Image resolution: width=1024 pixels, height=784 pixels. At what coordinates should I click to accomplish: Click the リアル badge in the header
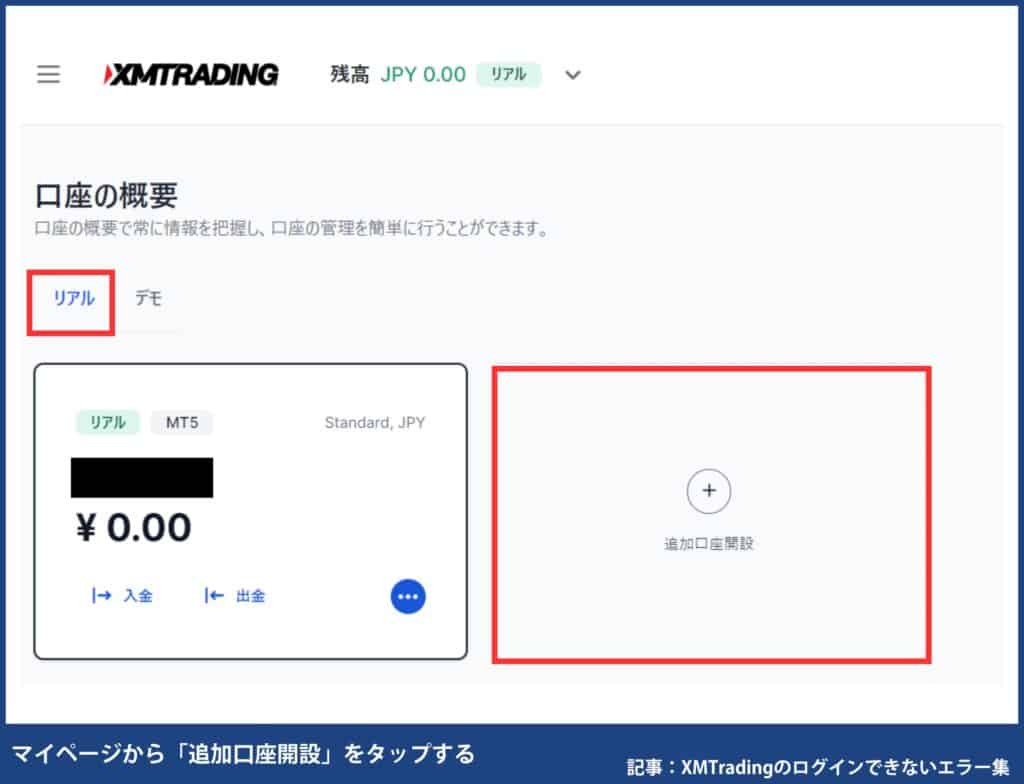(x=509, y=74)
